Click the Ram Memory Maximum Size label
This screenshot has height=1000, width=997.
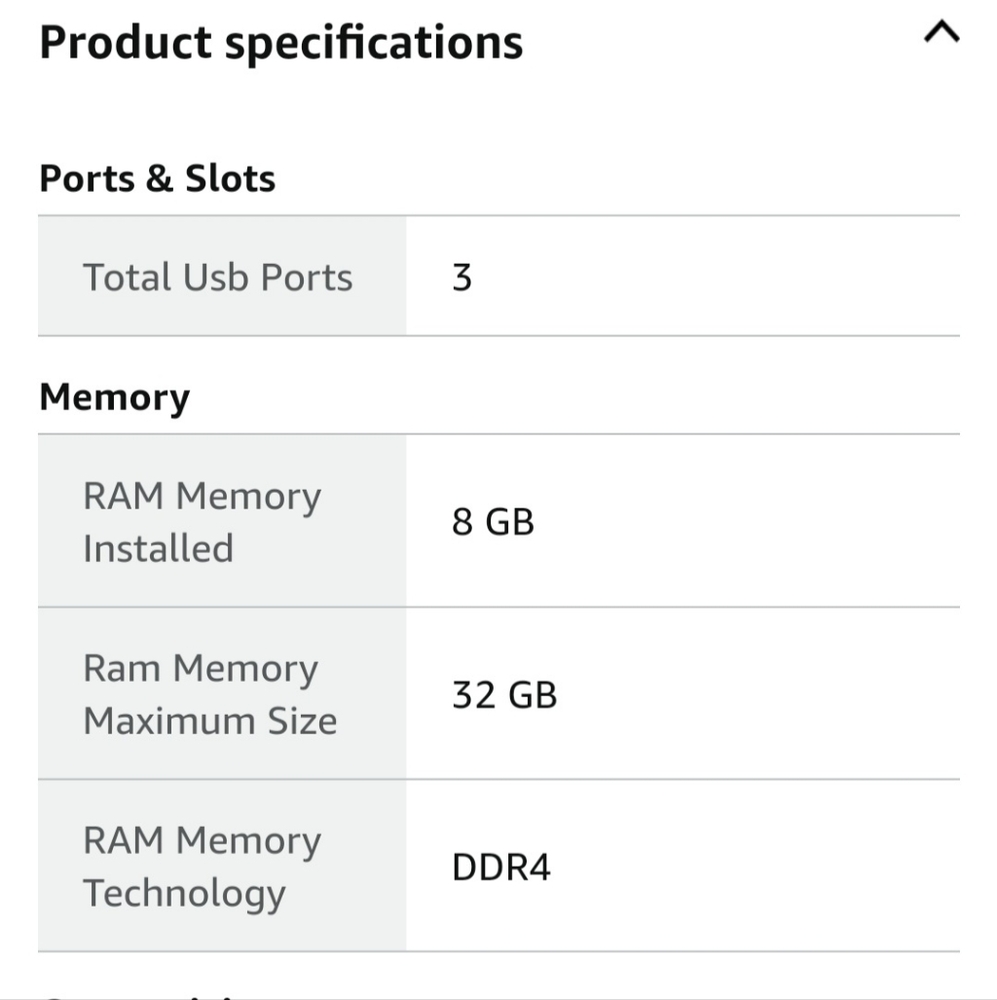pos(210,695)
